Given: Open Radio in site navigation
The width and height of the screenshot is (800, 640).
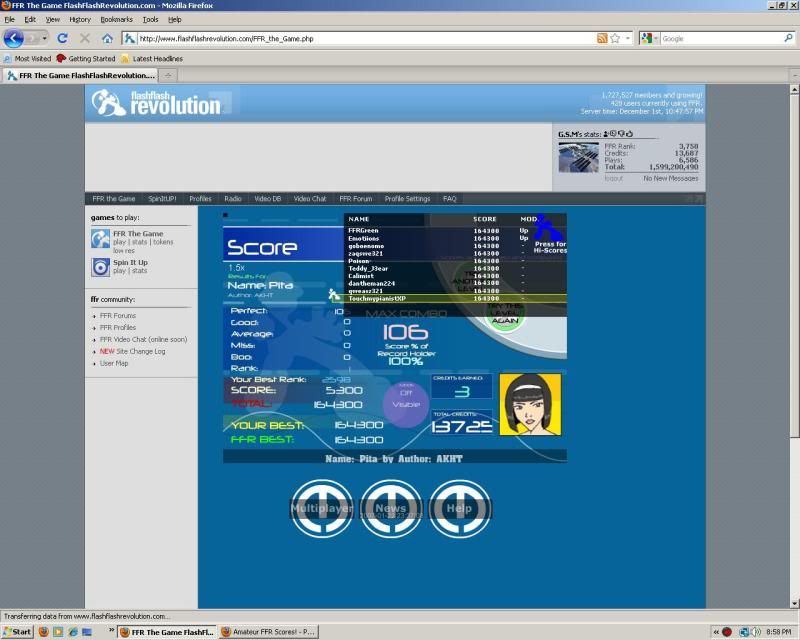Looking at the screenshot, I should 233,199.
